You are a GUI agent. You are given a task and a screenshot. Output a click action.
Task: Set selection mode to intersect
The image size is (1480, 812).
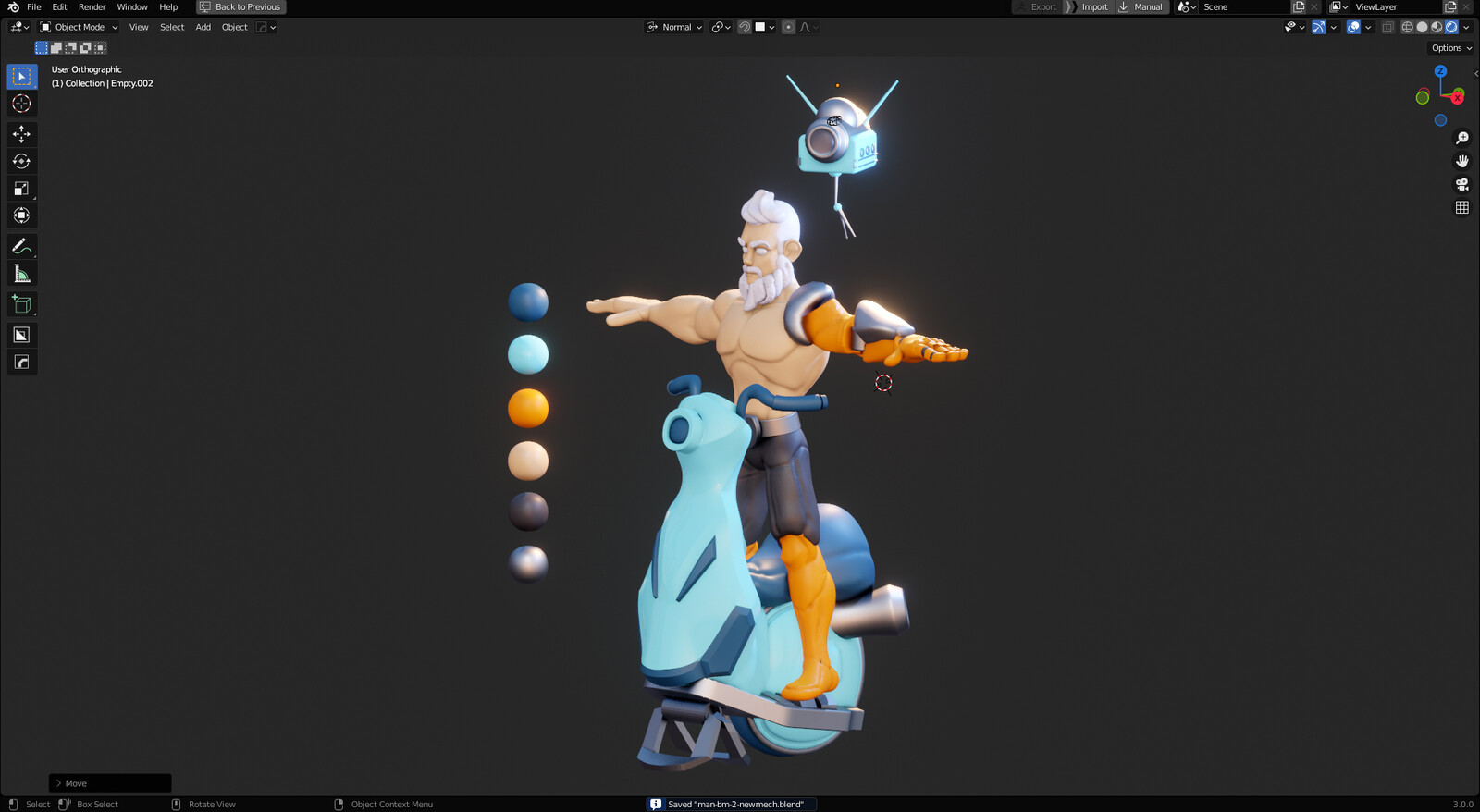[100, 47]
